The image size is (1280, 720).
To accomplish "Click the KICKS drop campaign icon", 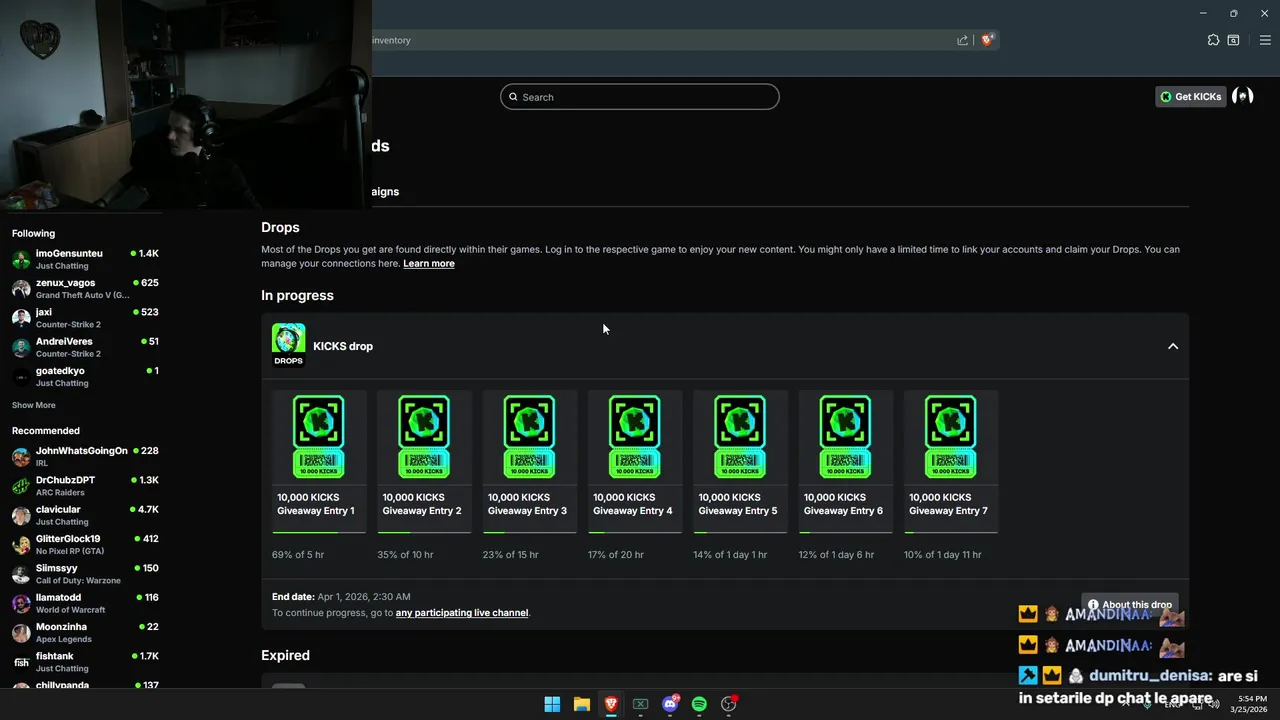I will 288,345.
